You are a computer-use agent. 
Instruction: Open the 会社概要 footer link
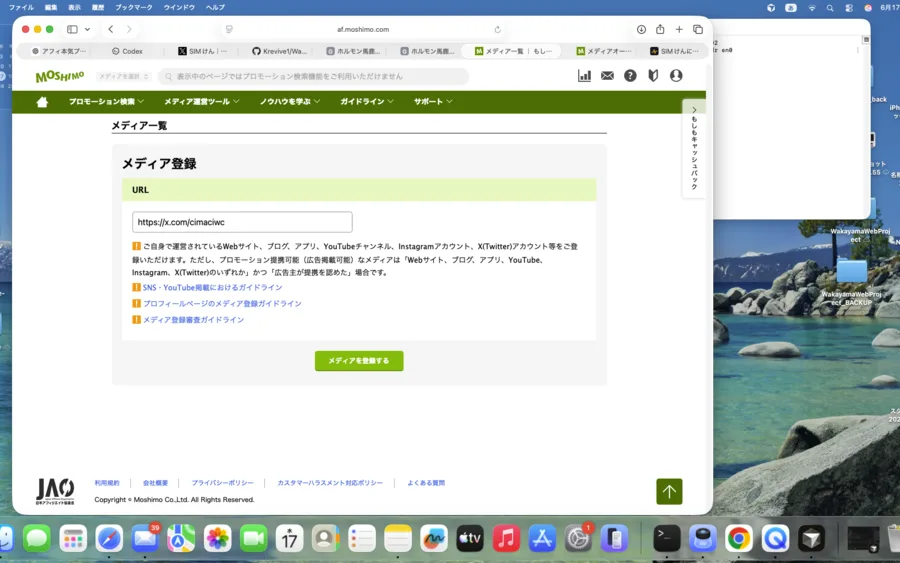pyautogui.click(x=156, y=483)
